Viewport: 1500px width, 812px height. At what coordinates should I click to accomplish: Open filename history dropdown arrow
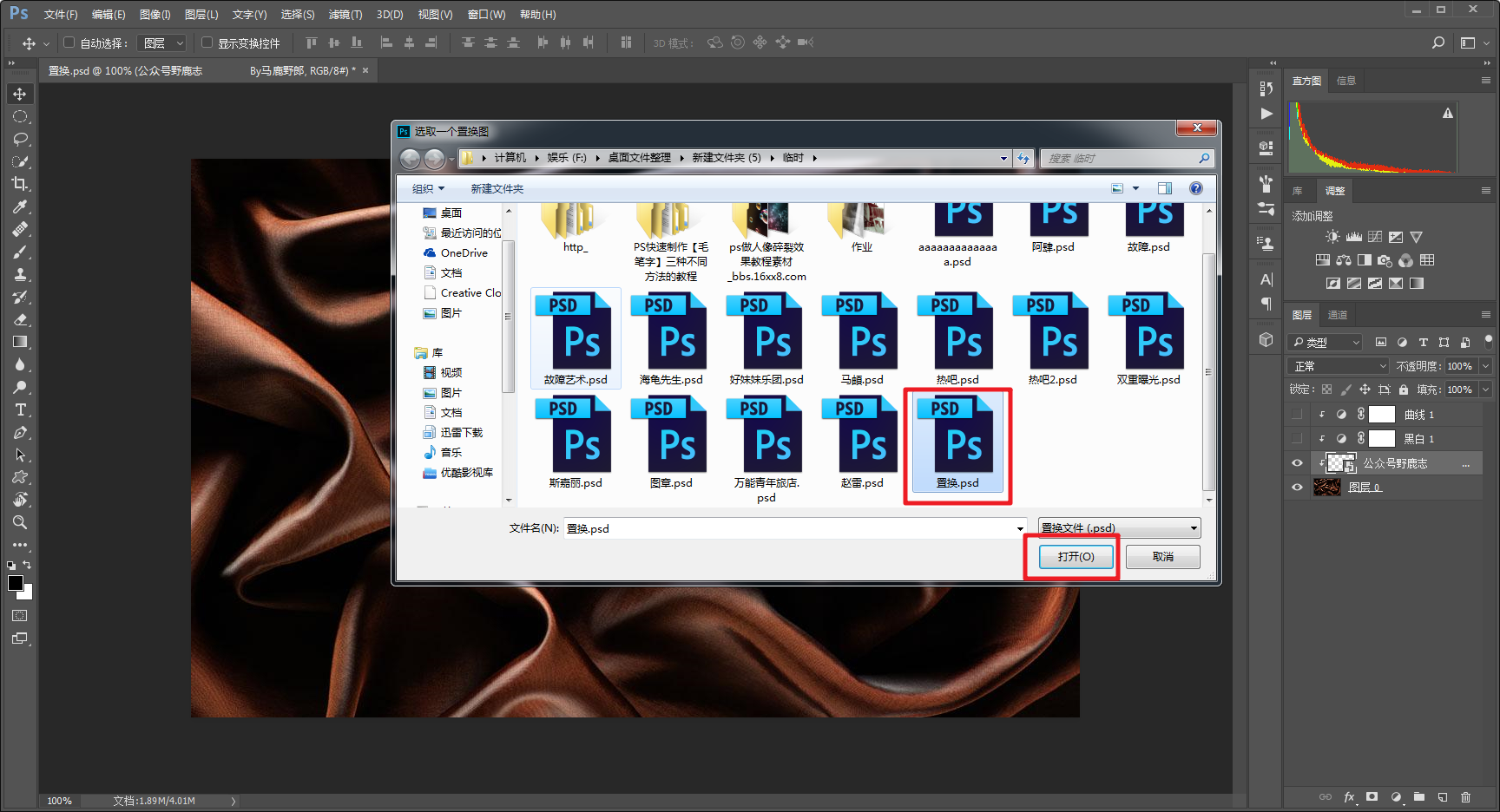click(x=1020, y=528)
